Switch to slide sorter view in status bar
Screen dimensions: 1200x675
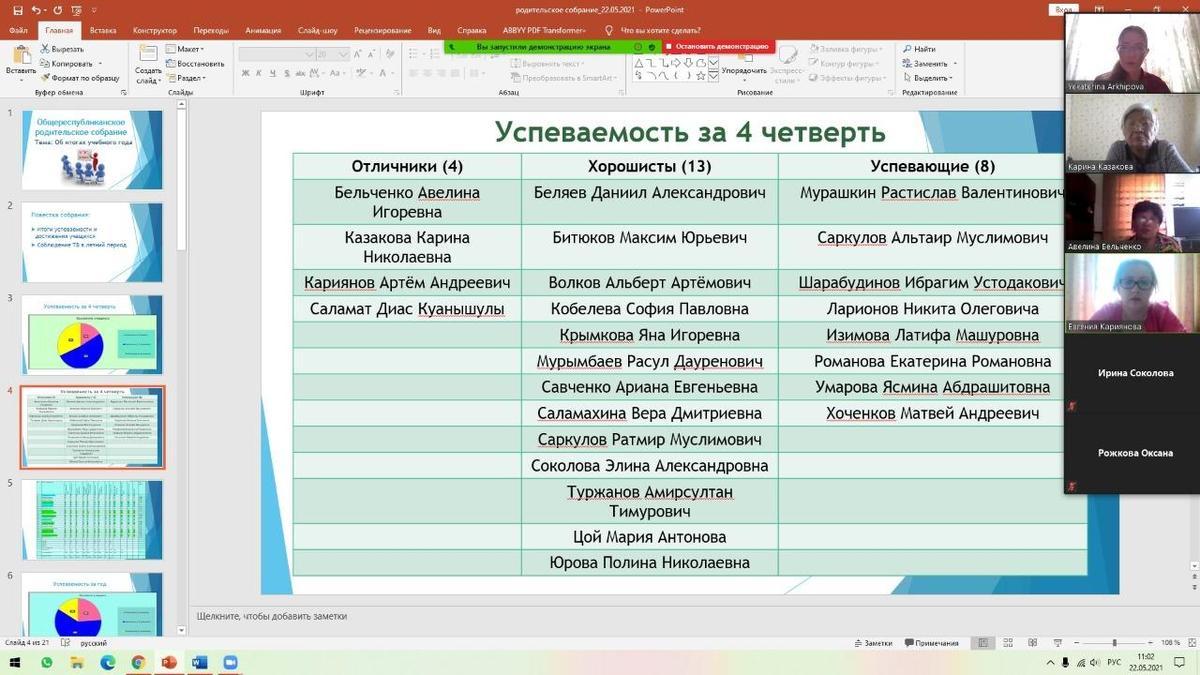(1007, 643)
